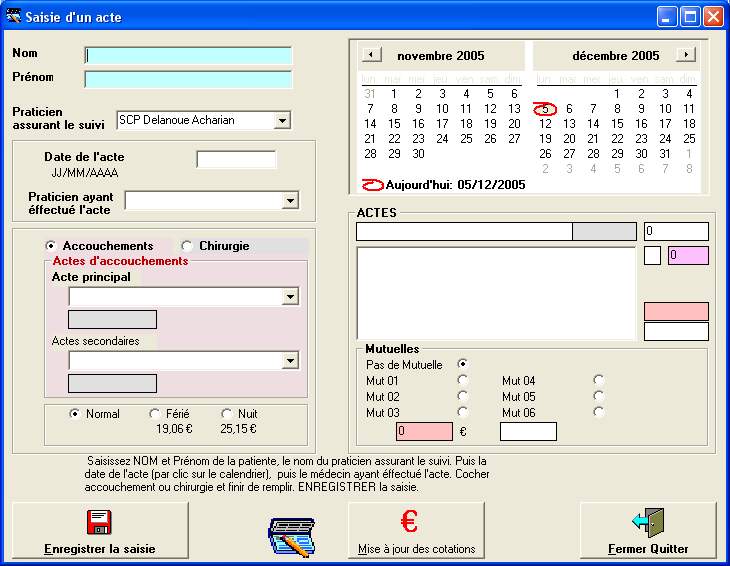Select the Mut 01 radio button
The image size is (730, 566).
[x=462, y=380]
